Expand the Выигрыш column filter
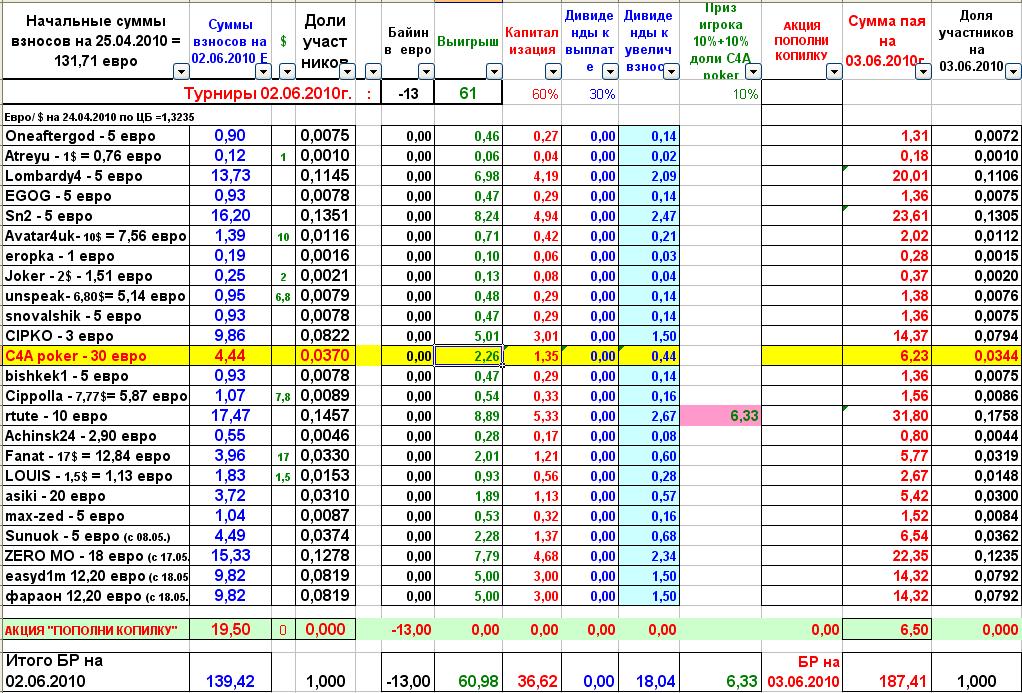Screen dimensions: 1022x693 click(493, 71)
